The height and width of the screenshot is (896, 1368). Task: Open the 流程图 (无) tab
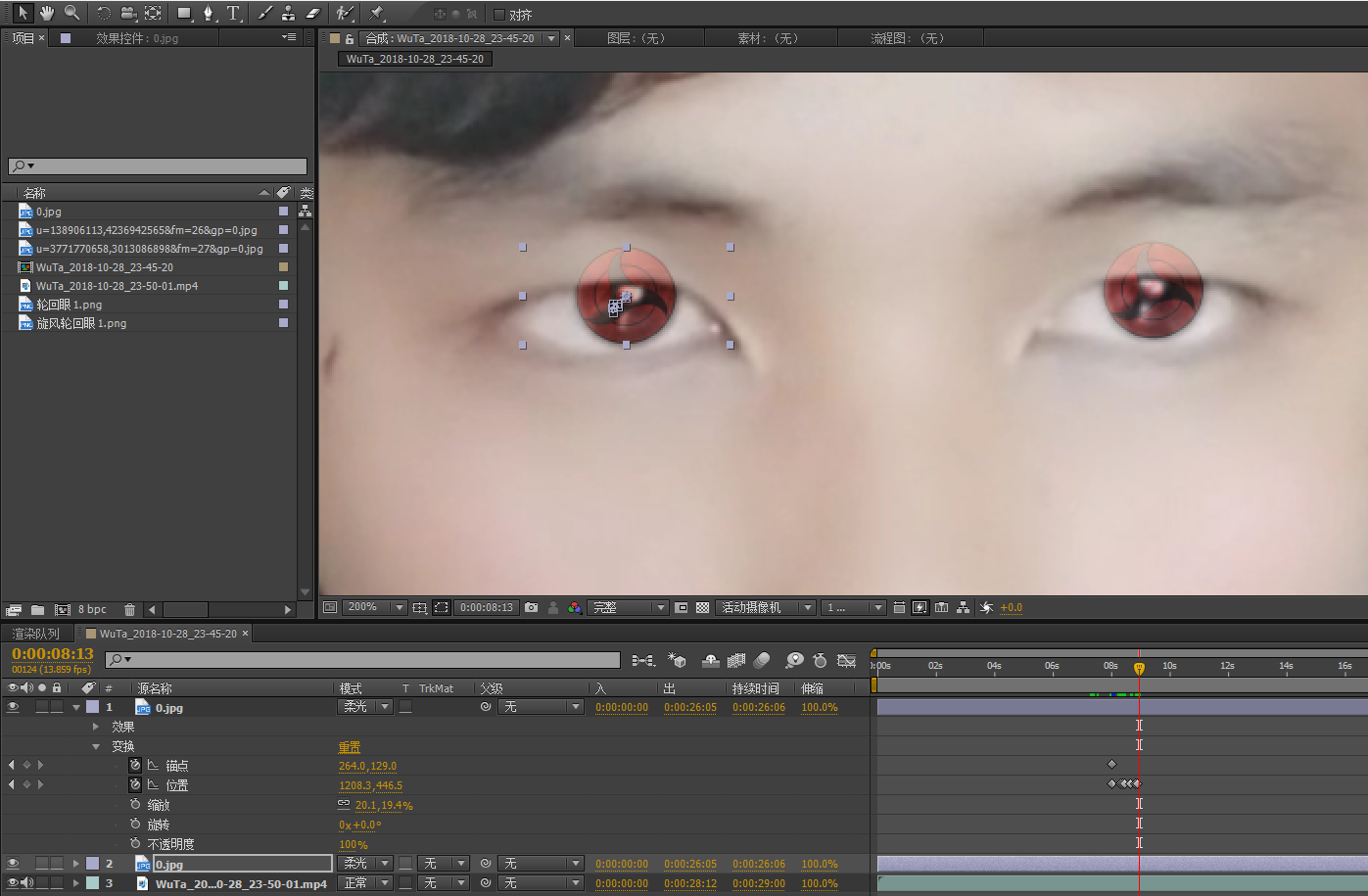click(908, 38)
